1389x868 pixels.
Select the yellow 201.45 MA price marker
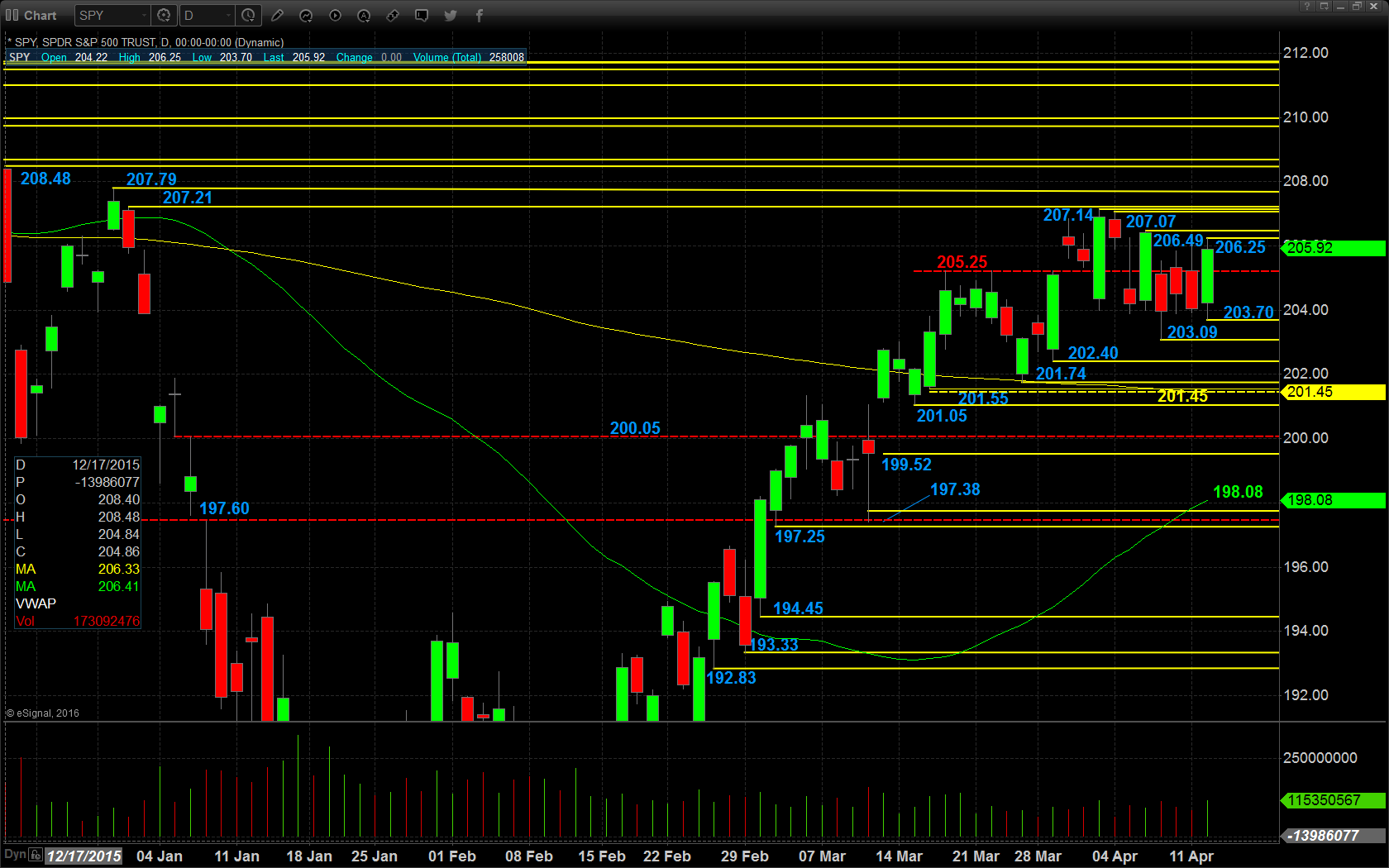pos(1332,392)
